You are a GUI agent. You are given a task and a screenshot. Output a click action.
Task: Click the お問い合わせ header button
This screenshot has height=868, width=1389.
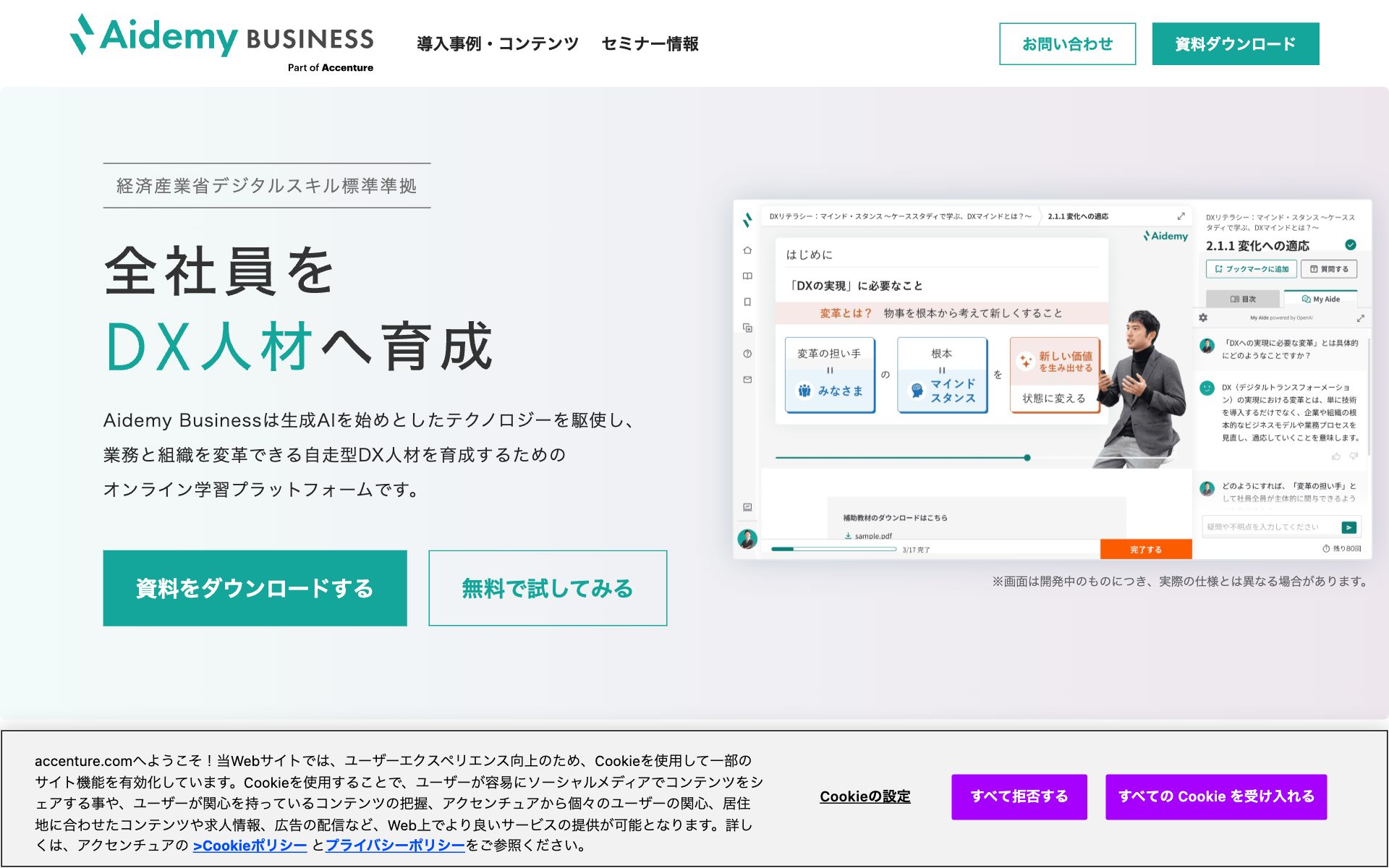1067,44
